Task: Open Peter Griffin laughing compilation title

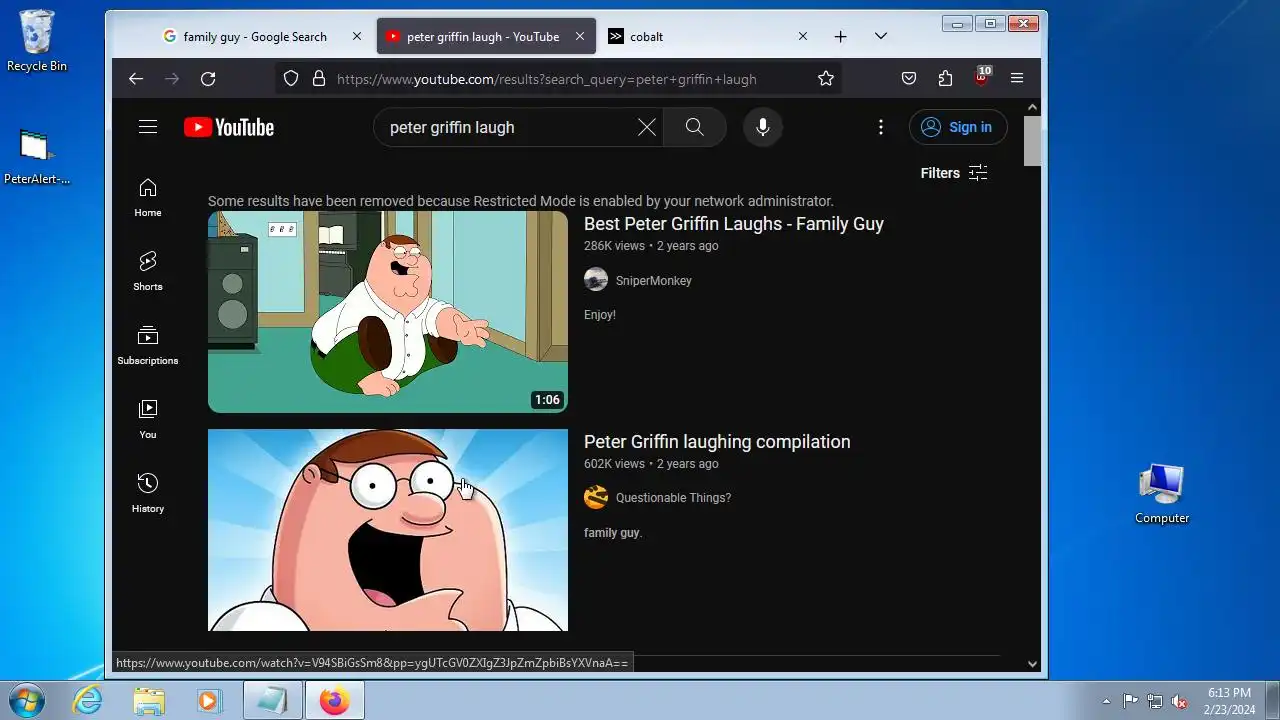Action: tap(717, 442)
